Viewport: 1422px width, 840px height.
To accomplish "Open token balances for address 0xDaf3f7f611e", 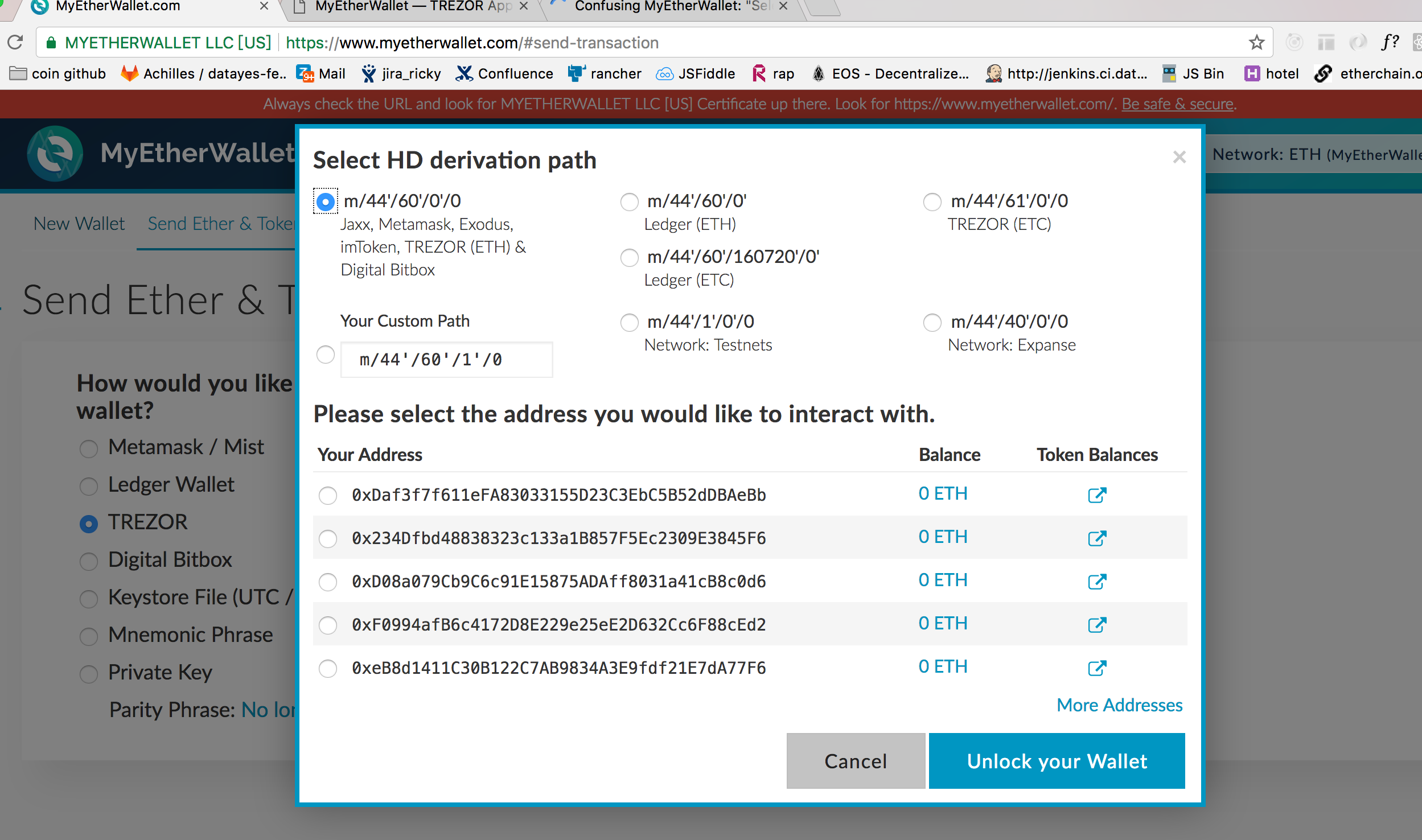I will [1096, 495].
